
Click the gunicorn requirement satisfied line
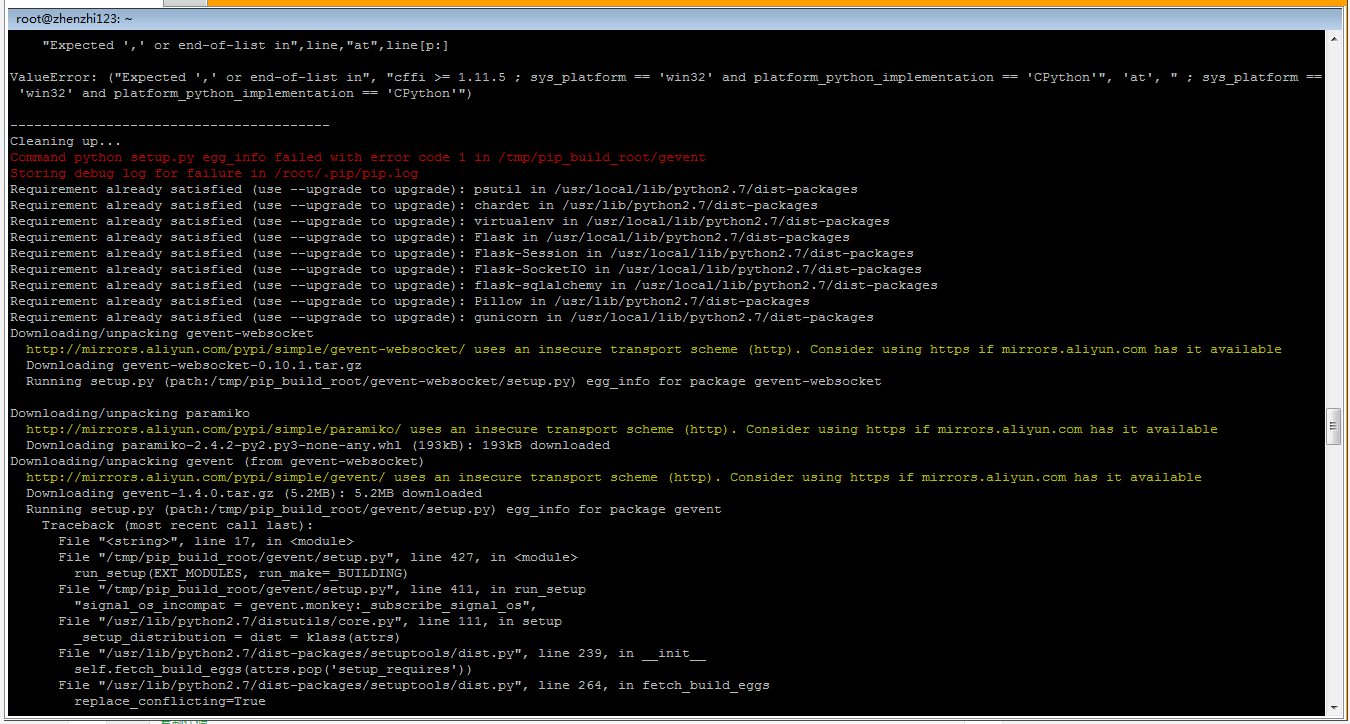pos(442,317)
